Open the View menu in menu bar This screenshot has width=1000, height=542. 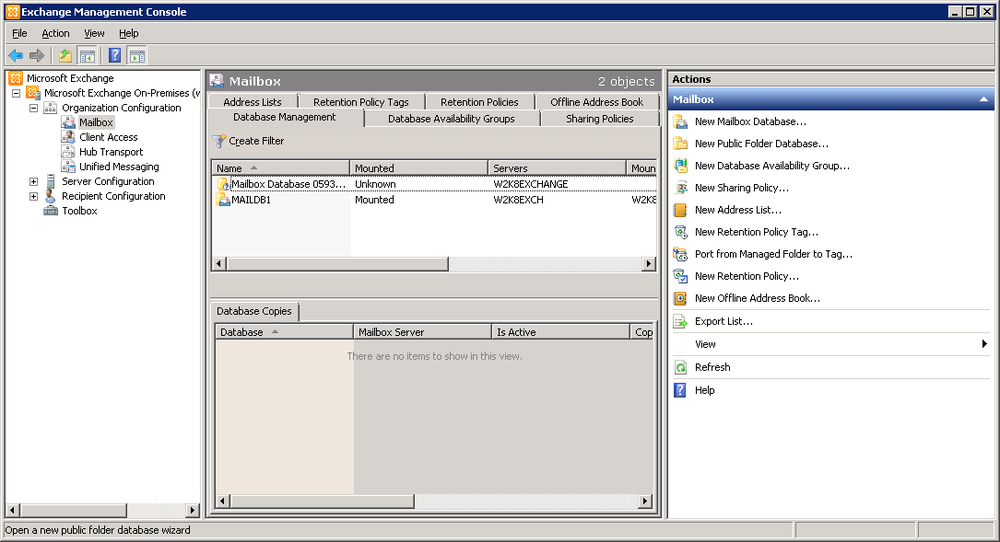pos(94,33)
